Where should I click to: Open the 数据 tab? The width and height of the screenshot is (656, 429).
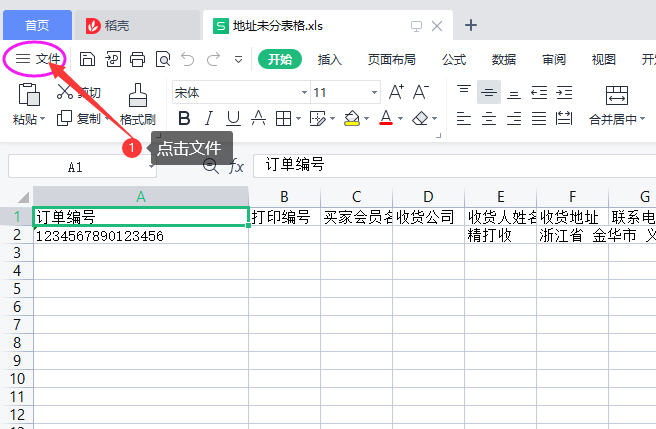point(504,59)
